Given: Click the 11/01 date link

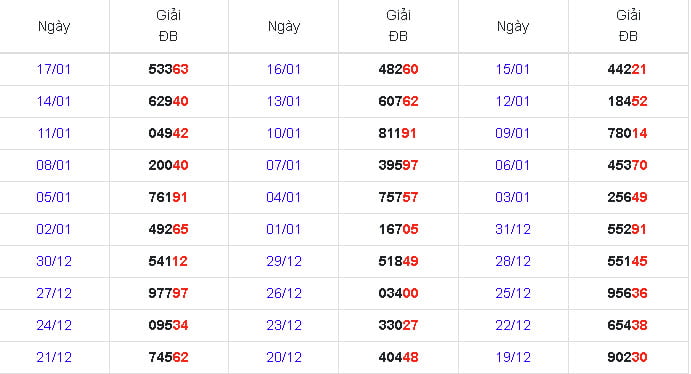Looking at the screenshot, I should pos(54,133).
